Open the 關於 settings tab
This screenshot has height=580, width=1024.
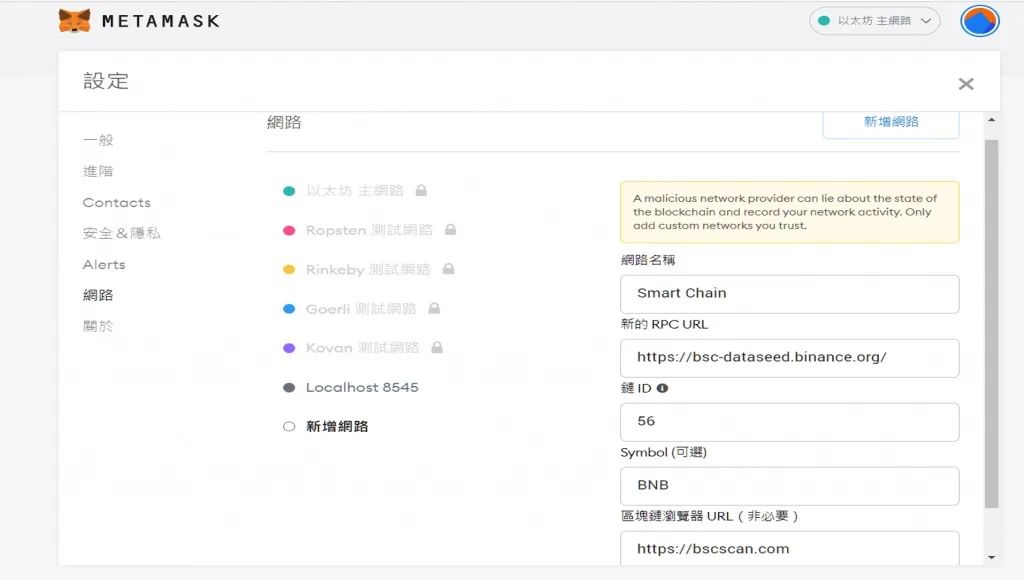coord(98,326)
